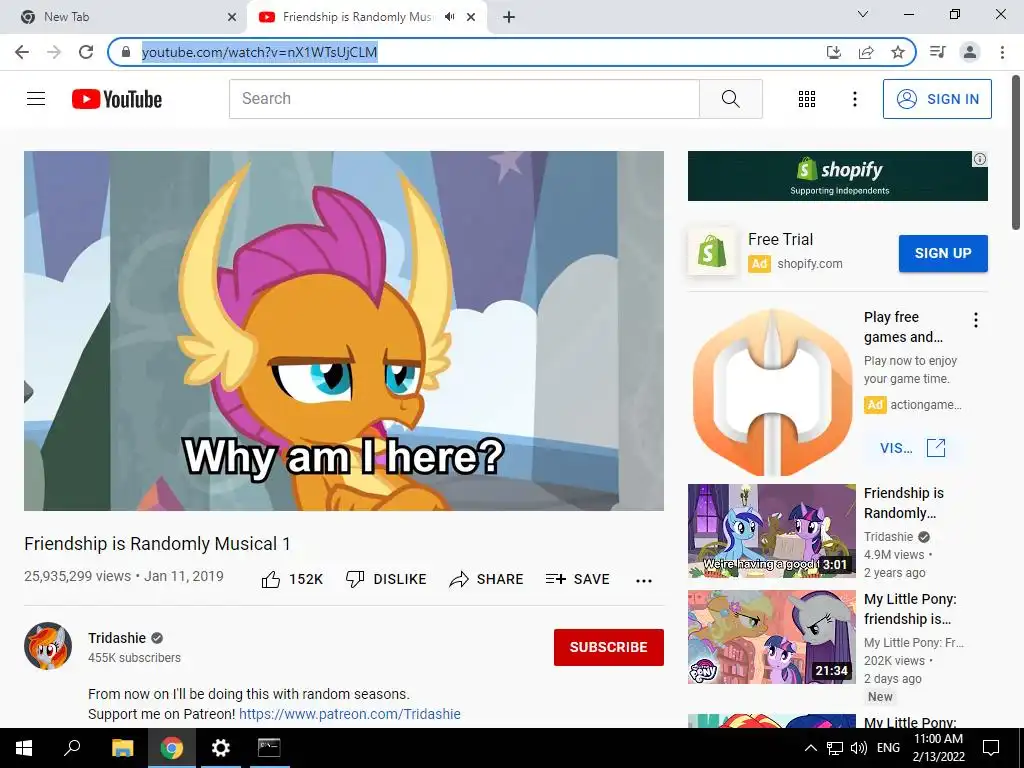
Task: Mute the Friendship is Randomly tab
Action: tap(449, 17)
